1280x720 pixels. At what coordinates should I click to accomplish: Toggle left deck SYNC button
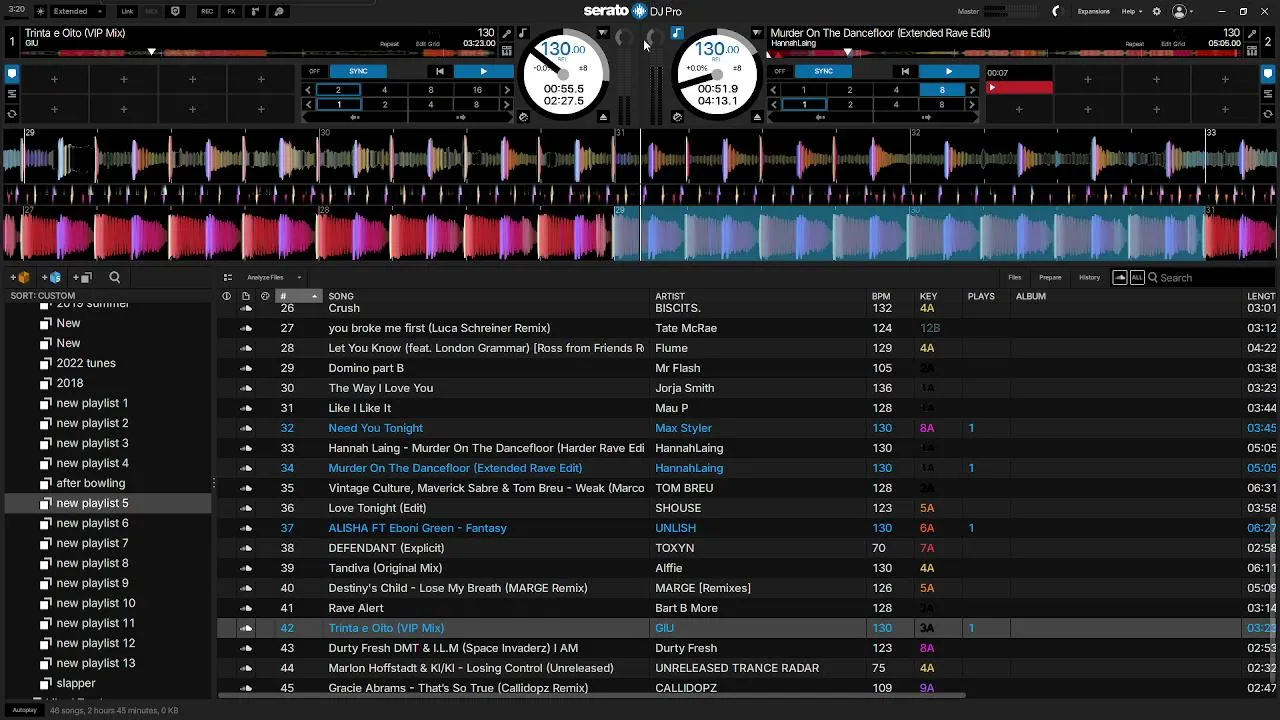[358, 71]
